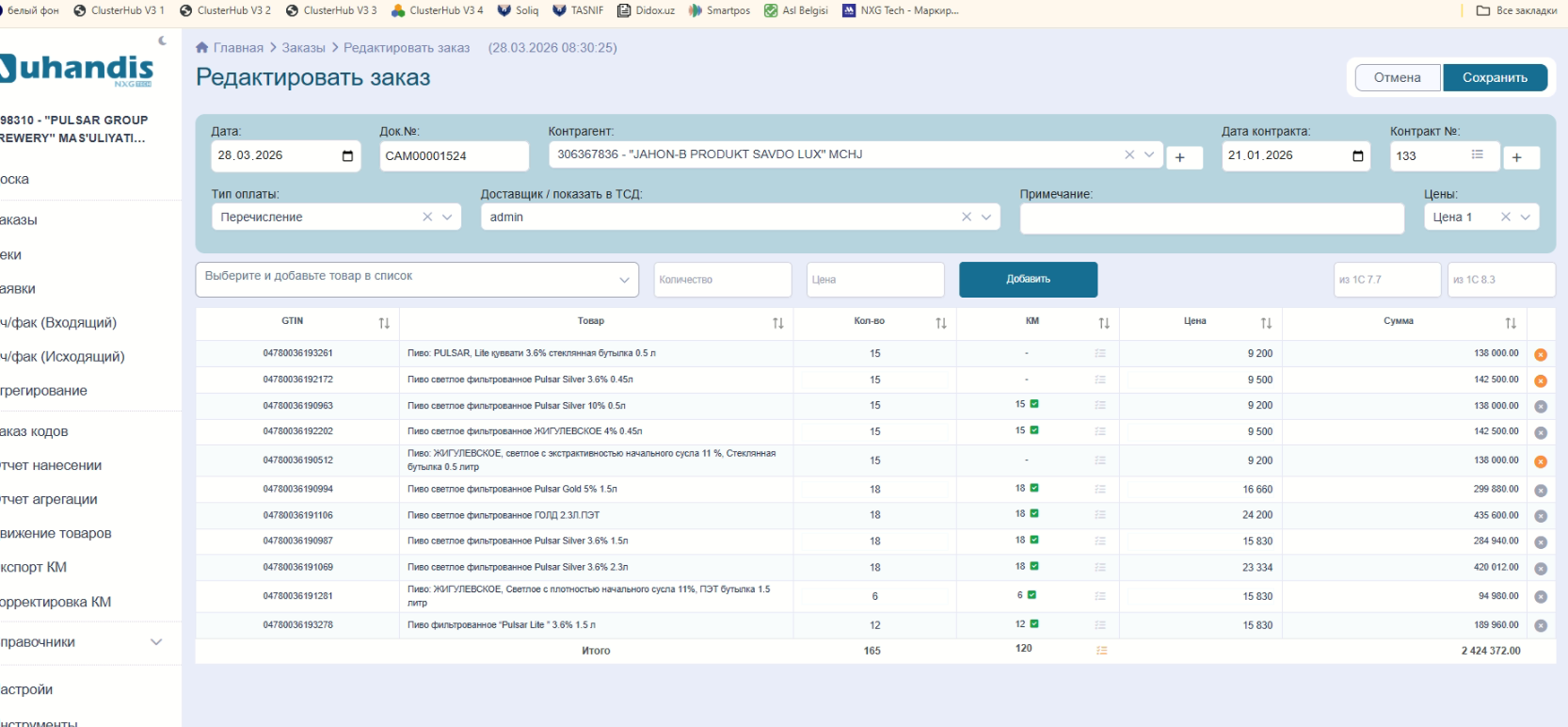Open calendar picker for Дата field
This screenshot has height=727, width=1568.
tap(347, 155)
